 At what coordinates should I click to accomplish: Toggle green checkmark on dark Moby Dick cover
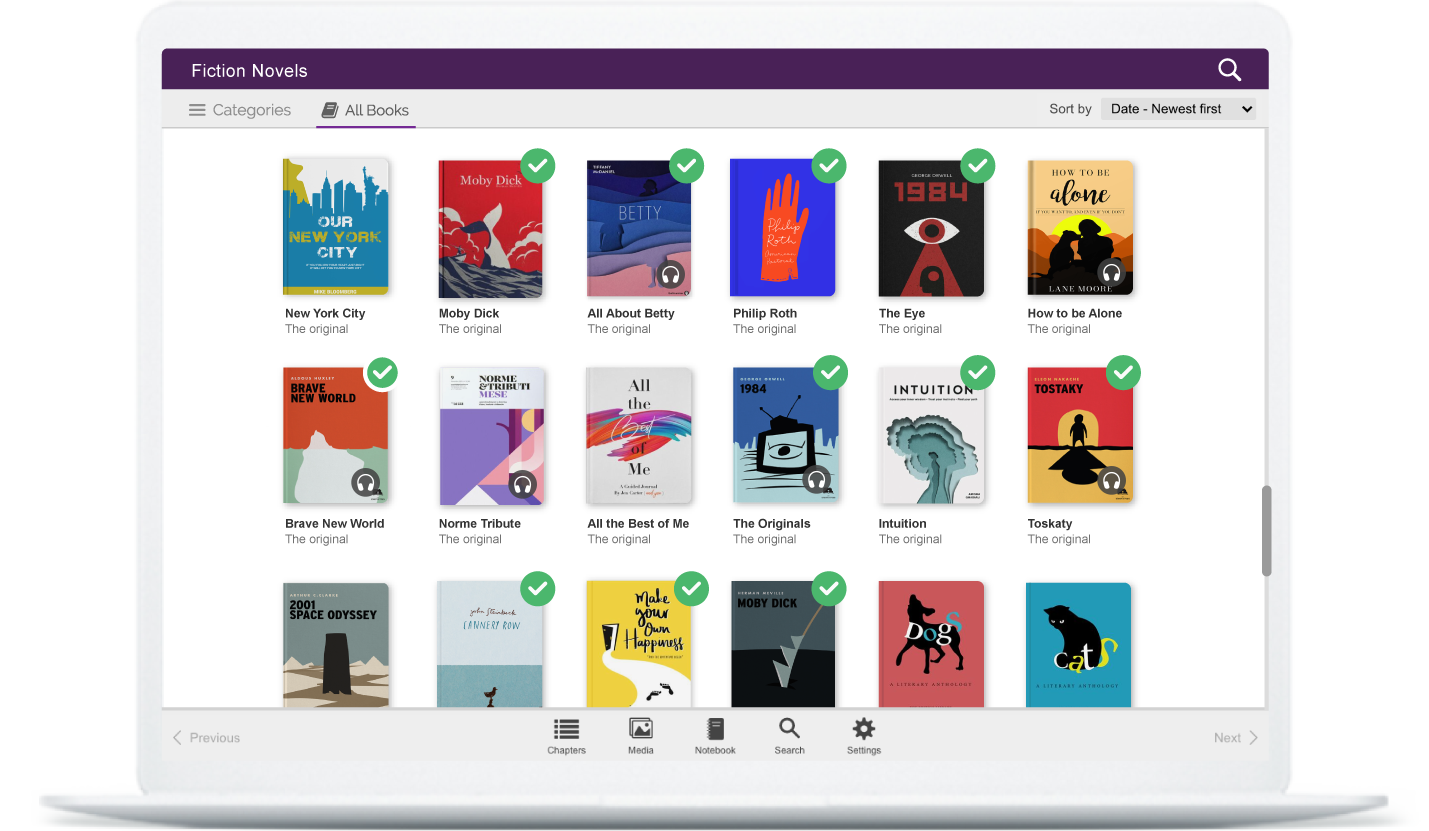[828, 589]
